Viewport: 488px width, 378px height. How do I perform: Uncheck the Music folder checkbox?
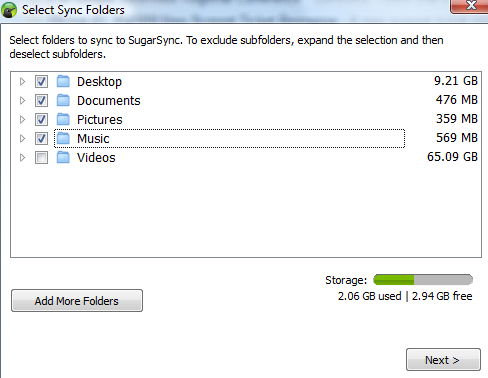click(x=41, y=138)
